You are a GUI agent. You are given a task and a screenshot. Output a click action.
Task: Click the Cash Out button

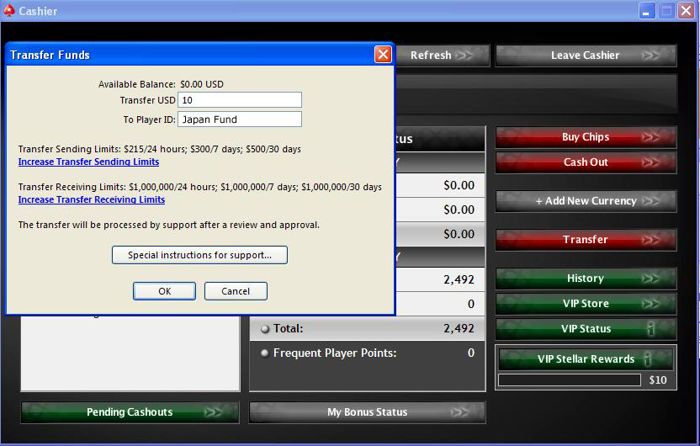coord(586,162)
